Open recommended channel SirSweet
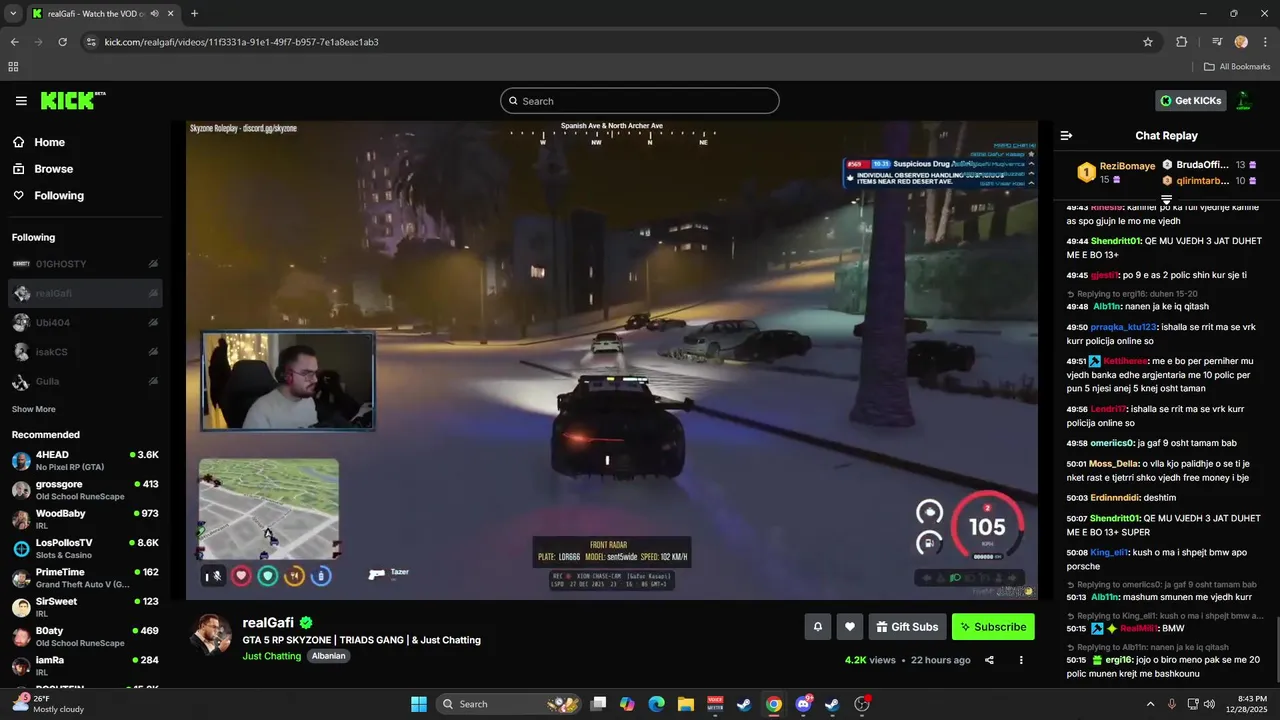The height and width of the screenshot is (720, 1280). pos(85,607)
